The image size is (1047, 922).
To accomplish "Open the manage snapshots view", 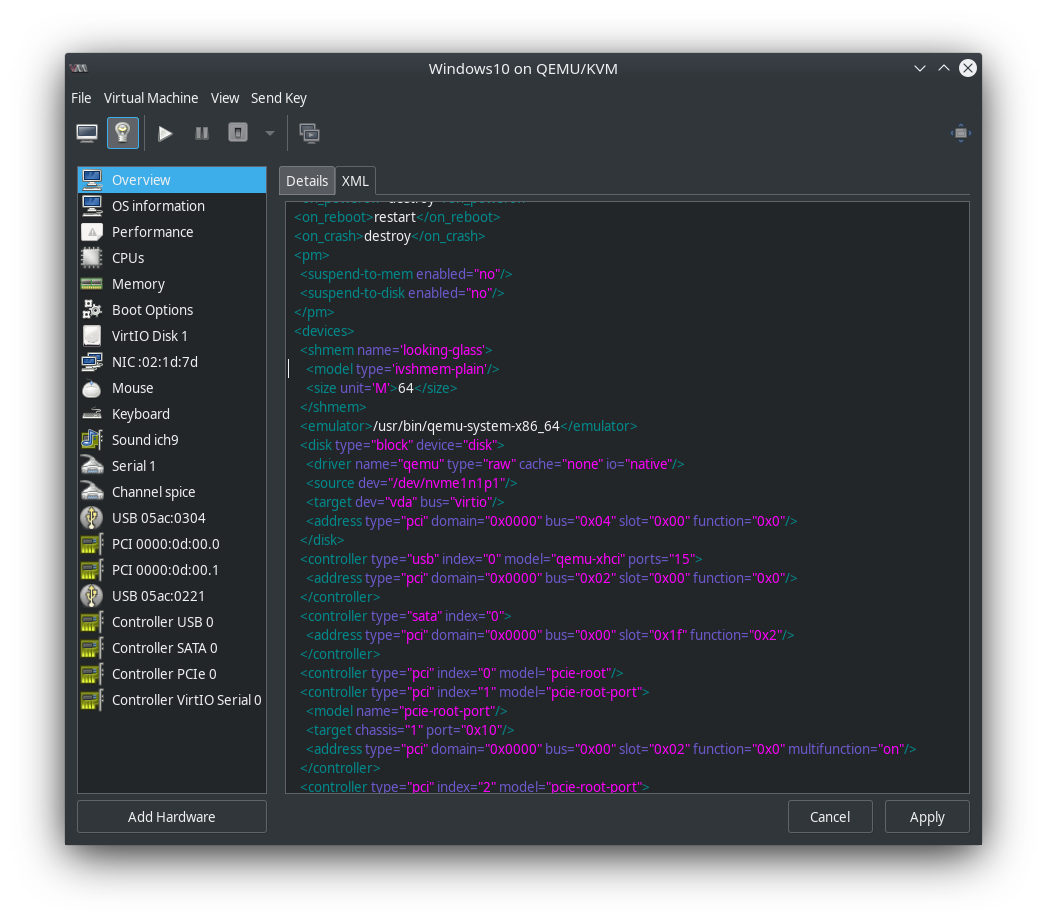I will tap(309, 134).
